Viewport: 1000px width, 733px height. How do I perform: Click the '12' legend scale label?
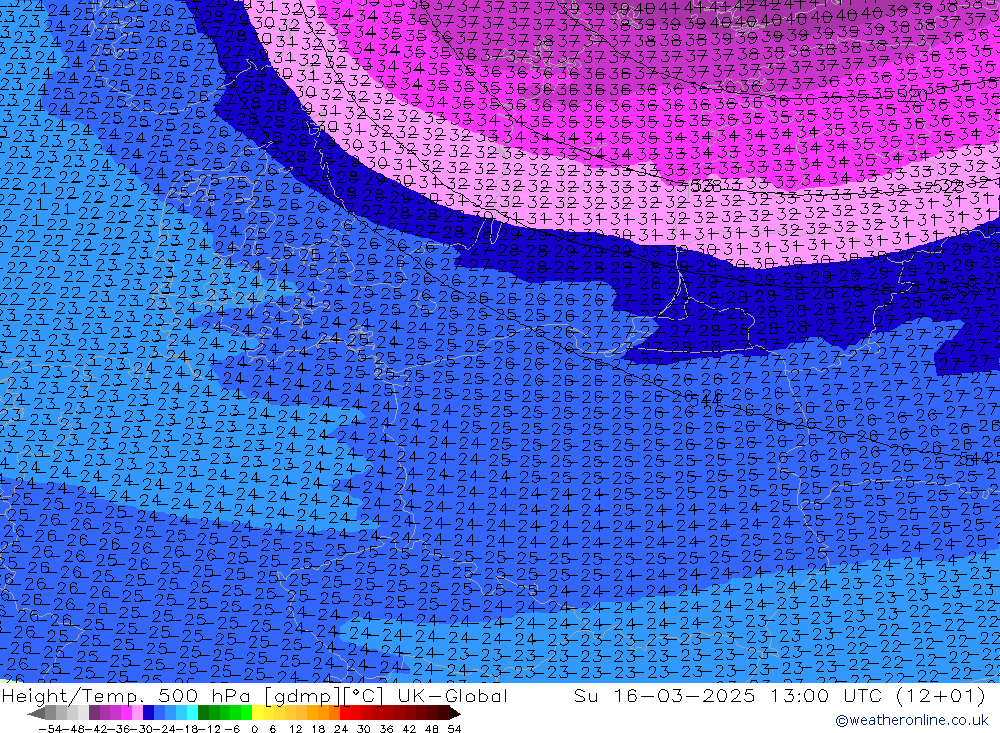pyautogui.click(x=296, y=729)
